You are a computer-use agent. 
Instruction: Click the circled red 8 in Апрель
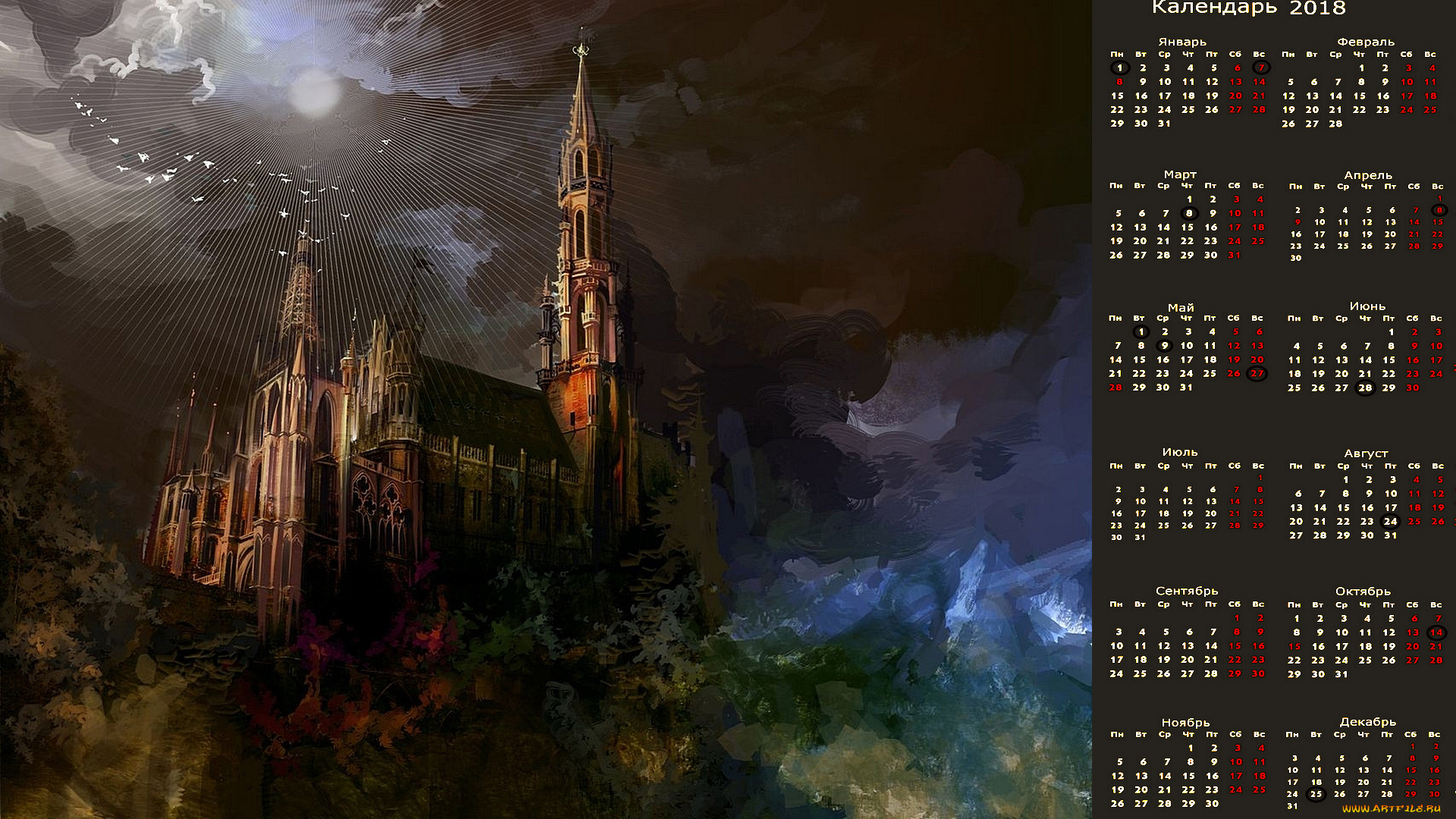1438,210
